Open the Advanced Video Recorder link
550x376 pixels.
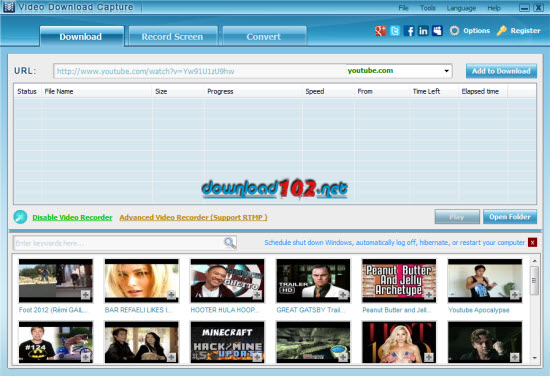(193, 217)
